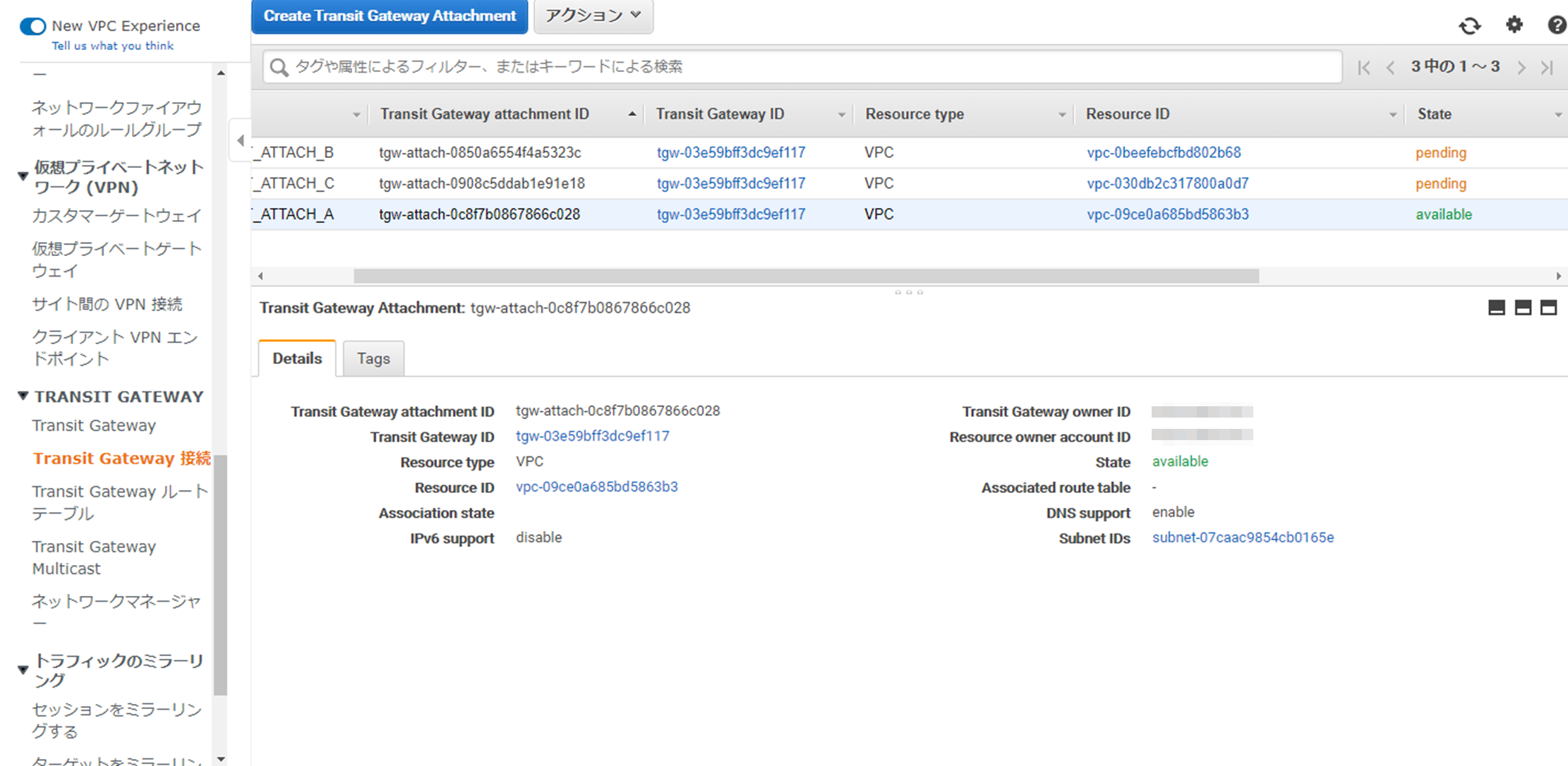
Task: Open ネットワークマネージャー in sidebar
Action: point(116,612)
